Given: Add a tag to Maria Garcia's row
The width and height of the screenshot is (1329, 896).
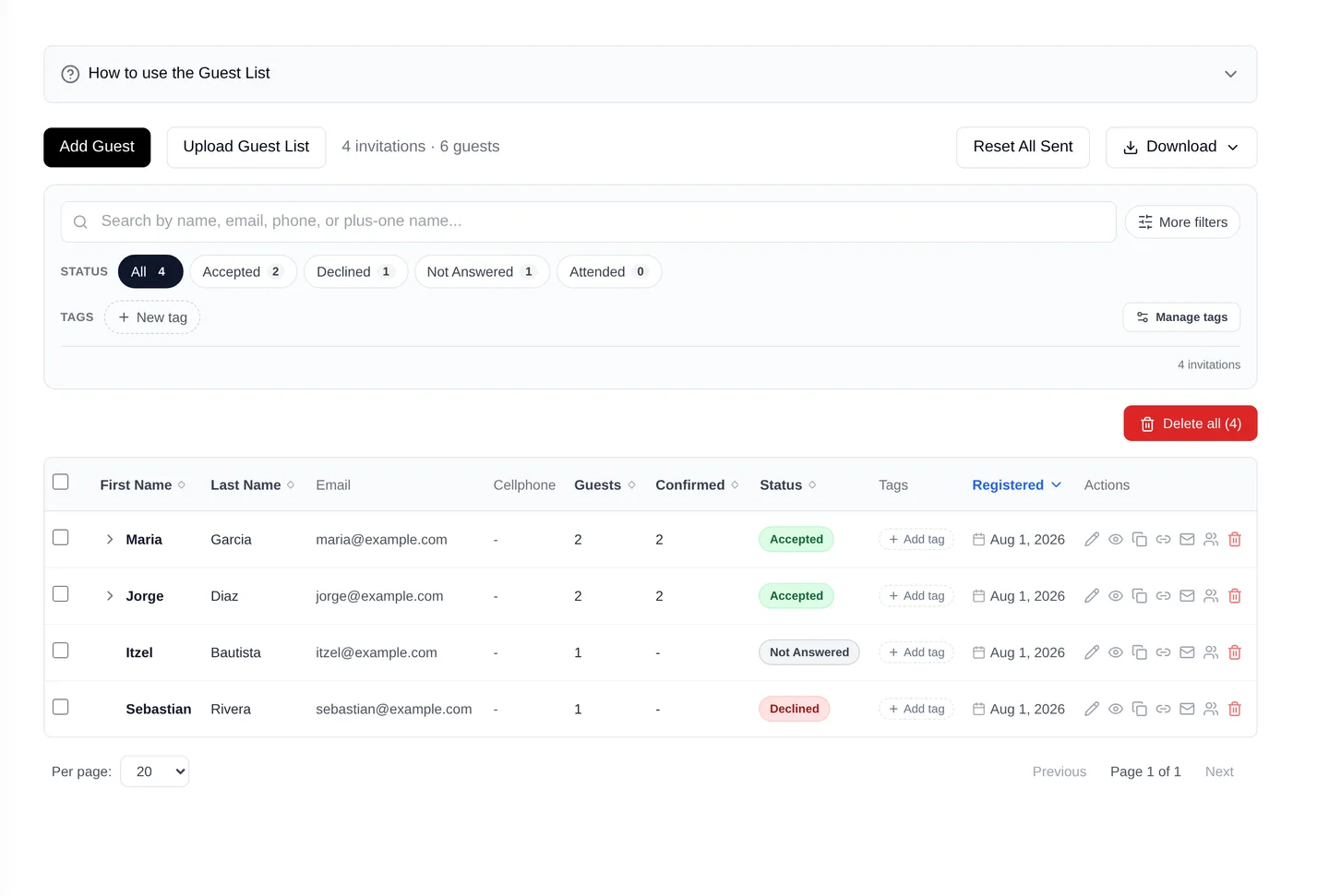Looking at the screenshot, I should 916,540.
